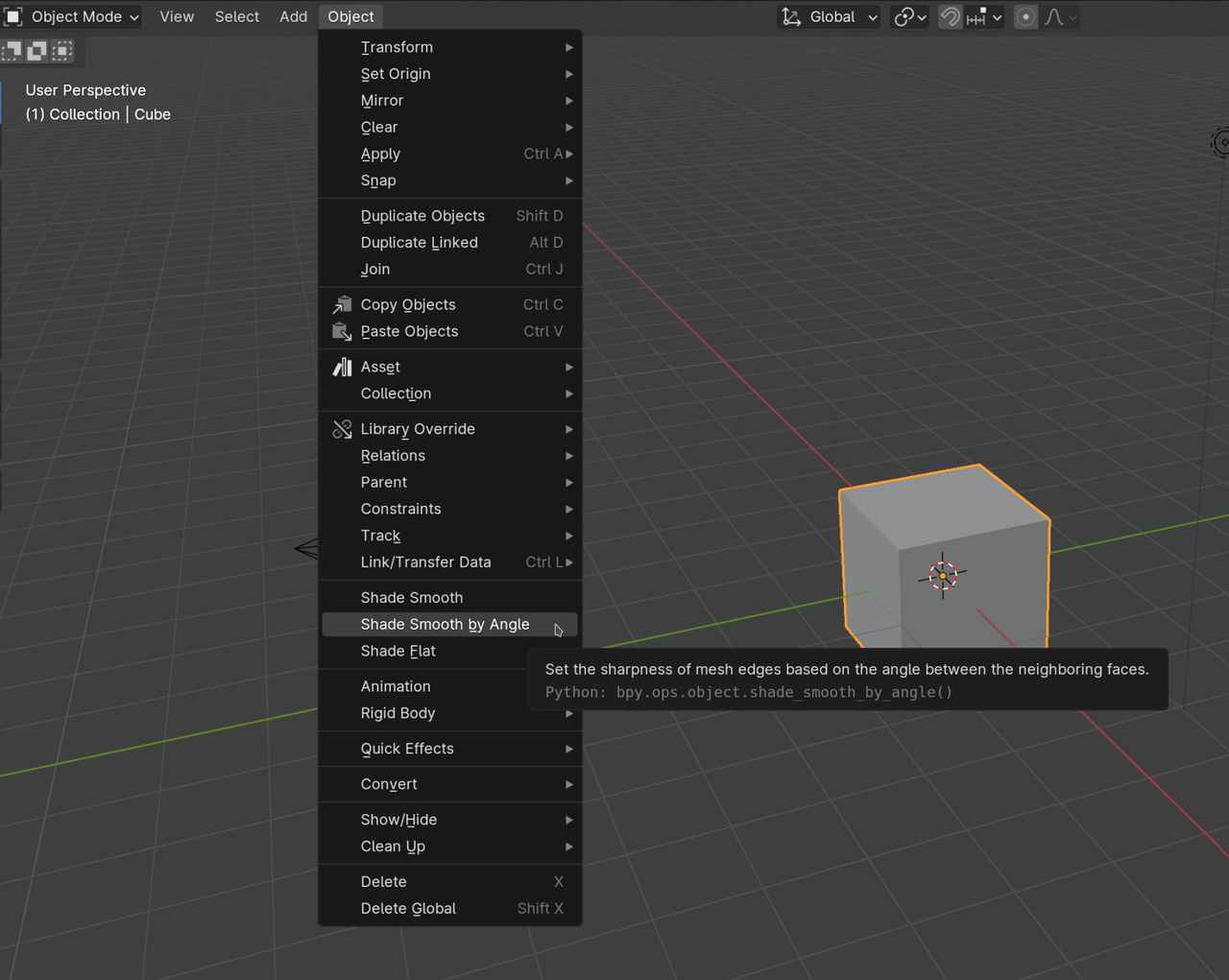Open the Quick Effects submenu
The height and width of the screenshot is (980, 1229).
[449, 749]
